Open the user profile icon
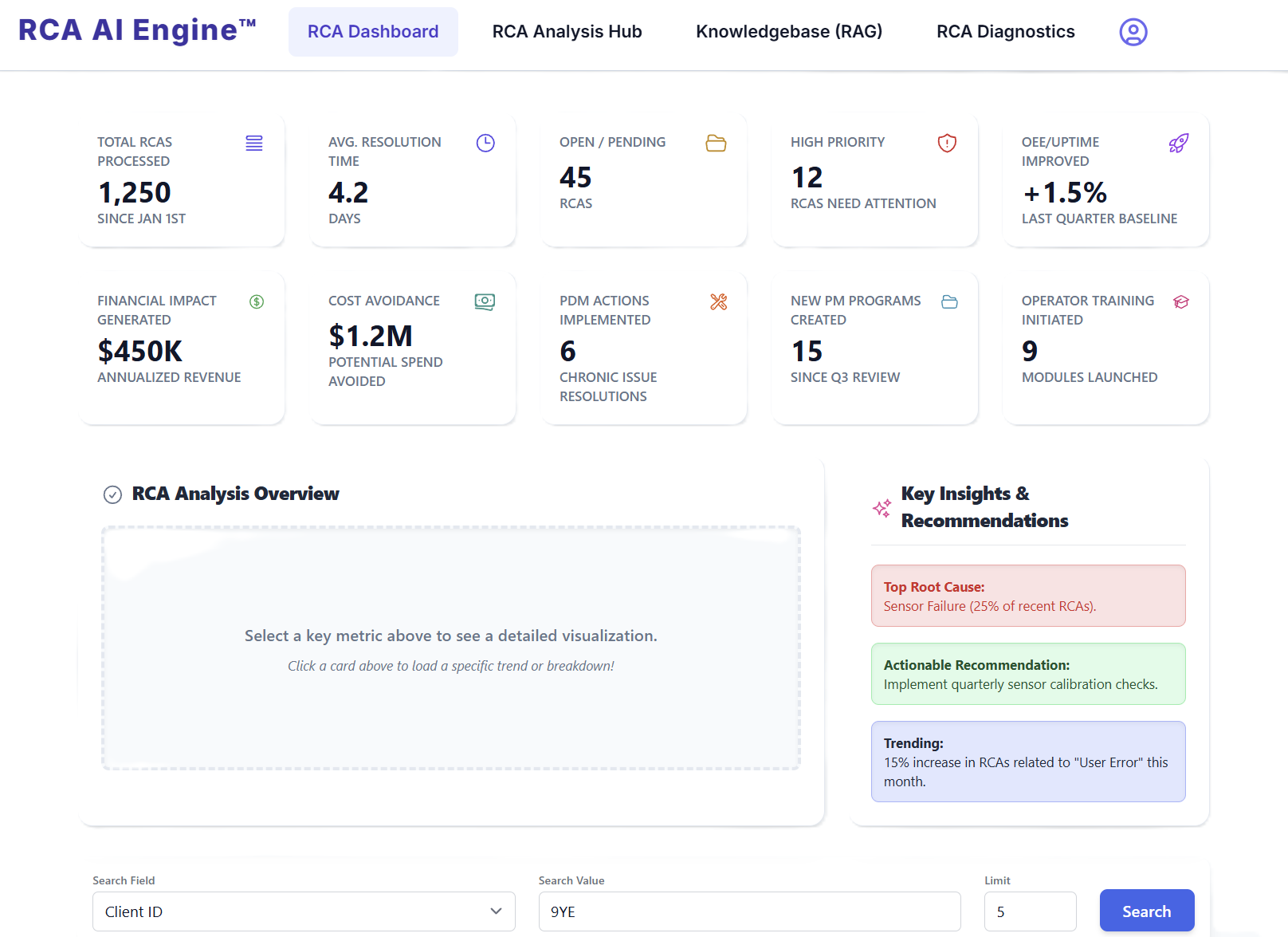 pos(1133,32)
